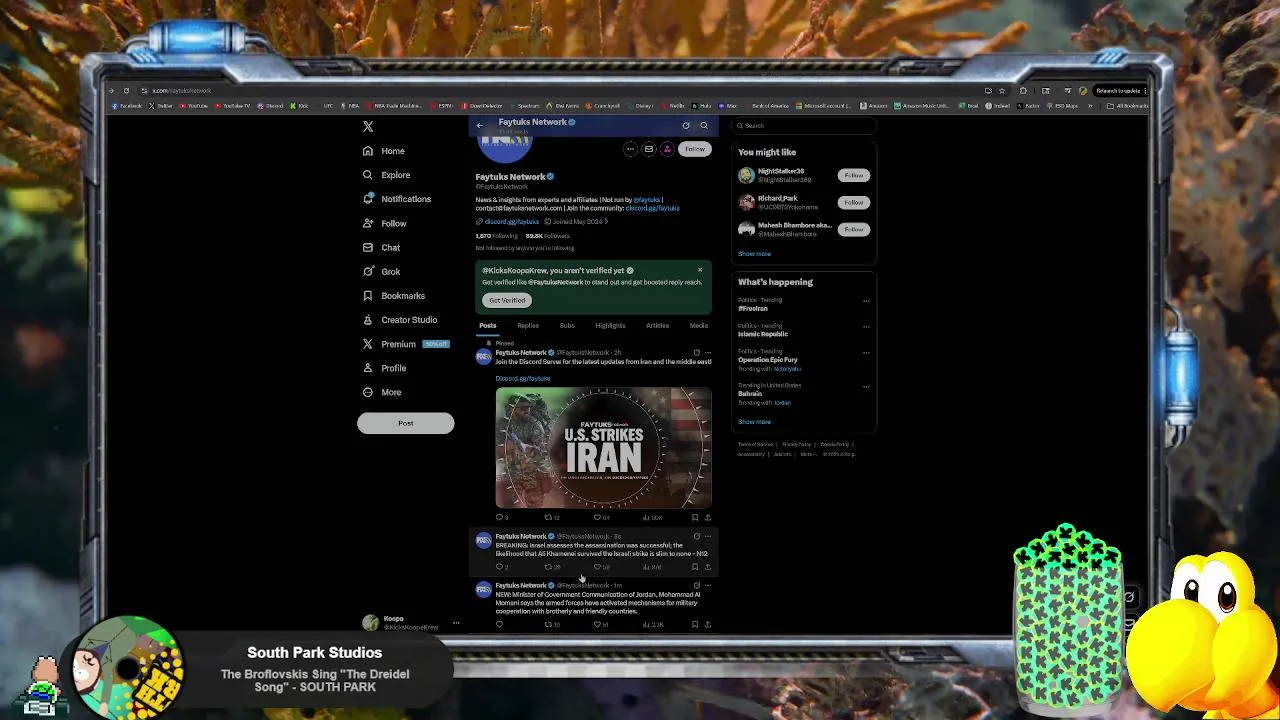Screen dimensions: 1280x720
Task: Click the Profile person icon
Action: 368,368
